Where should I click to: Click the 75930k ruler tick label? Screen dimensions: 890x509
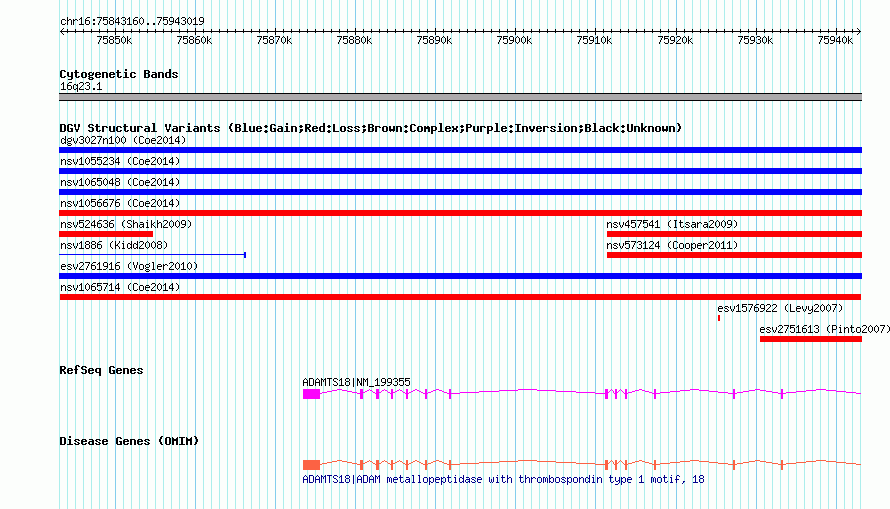[x=755, y=40]
